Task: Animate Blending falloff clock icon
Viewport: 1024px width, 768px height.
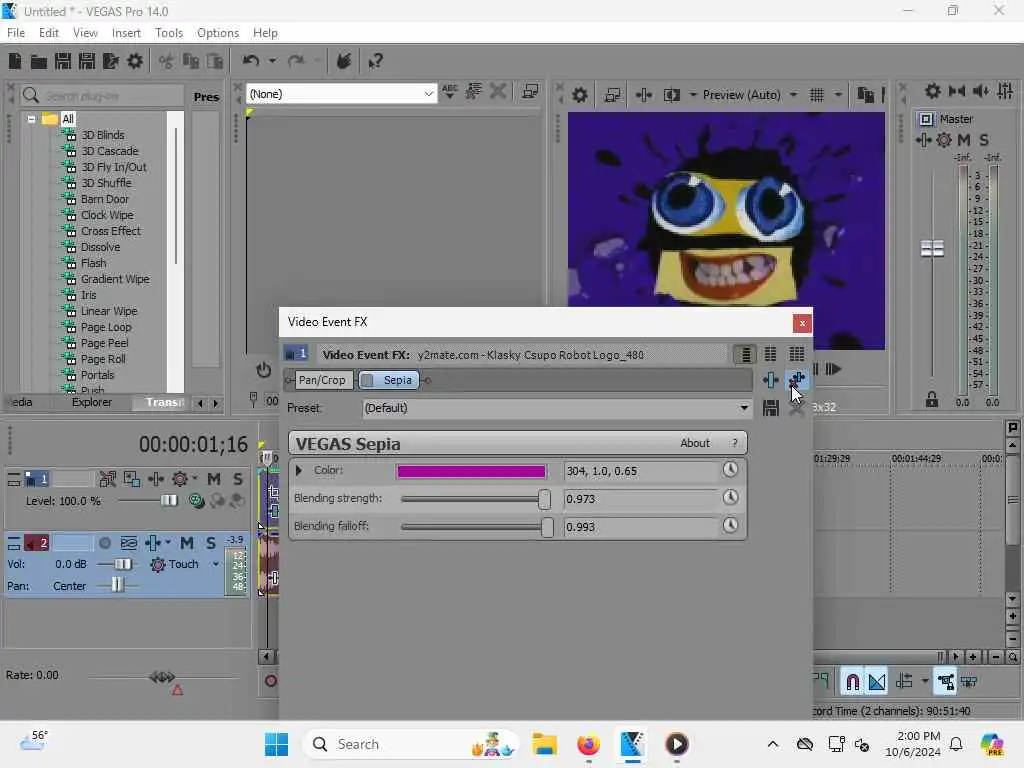Action: [x=730, y=526]
